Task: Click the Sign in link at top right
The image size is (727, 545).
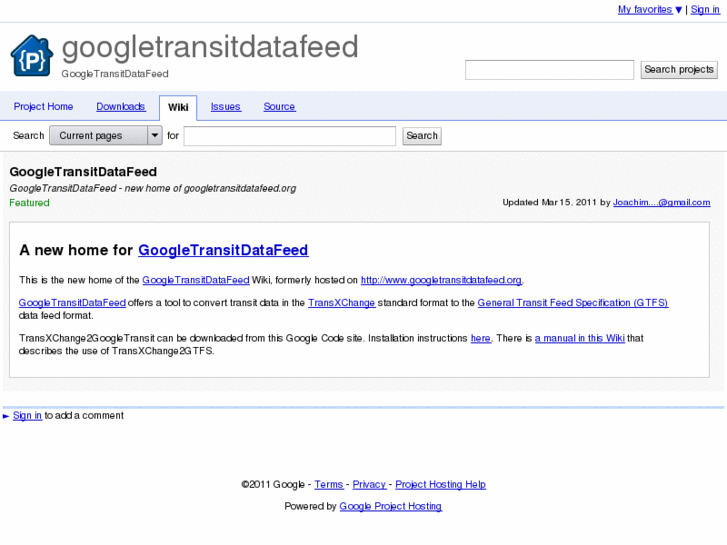Action: click(x=705, y=10)
